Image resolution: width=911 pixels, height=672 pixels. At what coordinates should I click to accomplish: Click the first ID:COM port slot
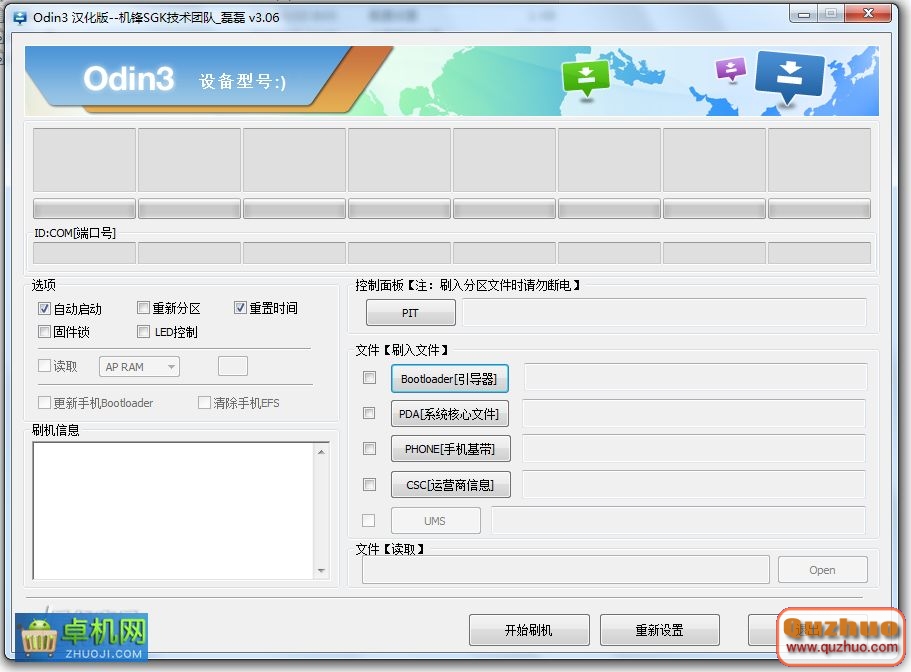[84, 253]
